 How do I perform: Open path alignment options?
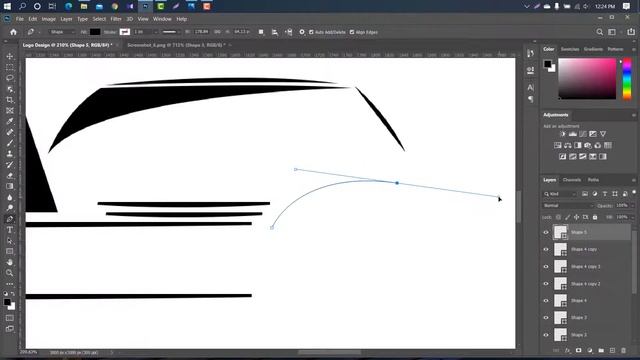pos(275,32)
